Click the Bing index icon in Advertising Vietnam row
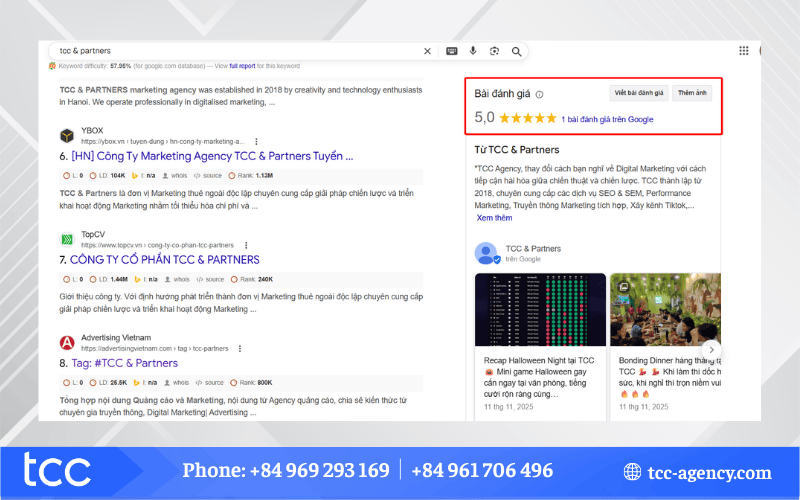Viewport: 800px width, 500px height. pyautogui.click(x=137, y=383)
